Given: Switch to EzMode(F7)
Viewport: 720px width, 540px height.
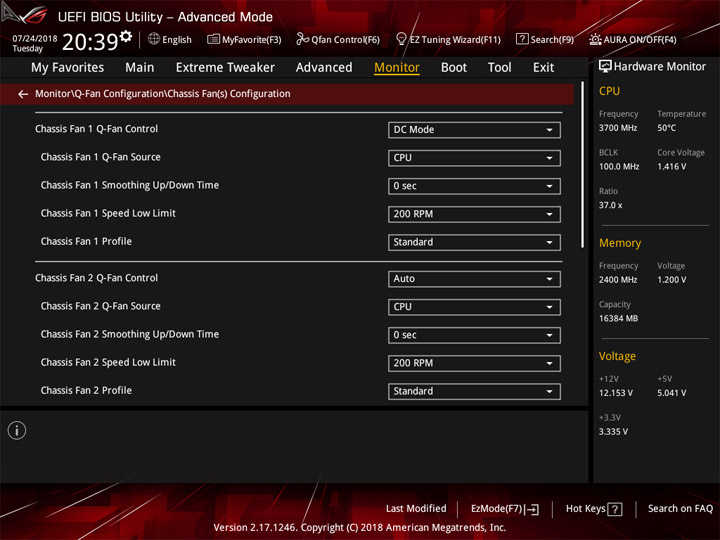Looking at the screenshot, I should coord(505,509).
